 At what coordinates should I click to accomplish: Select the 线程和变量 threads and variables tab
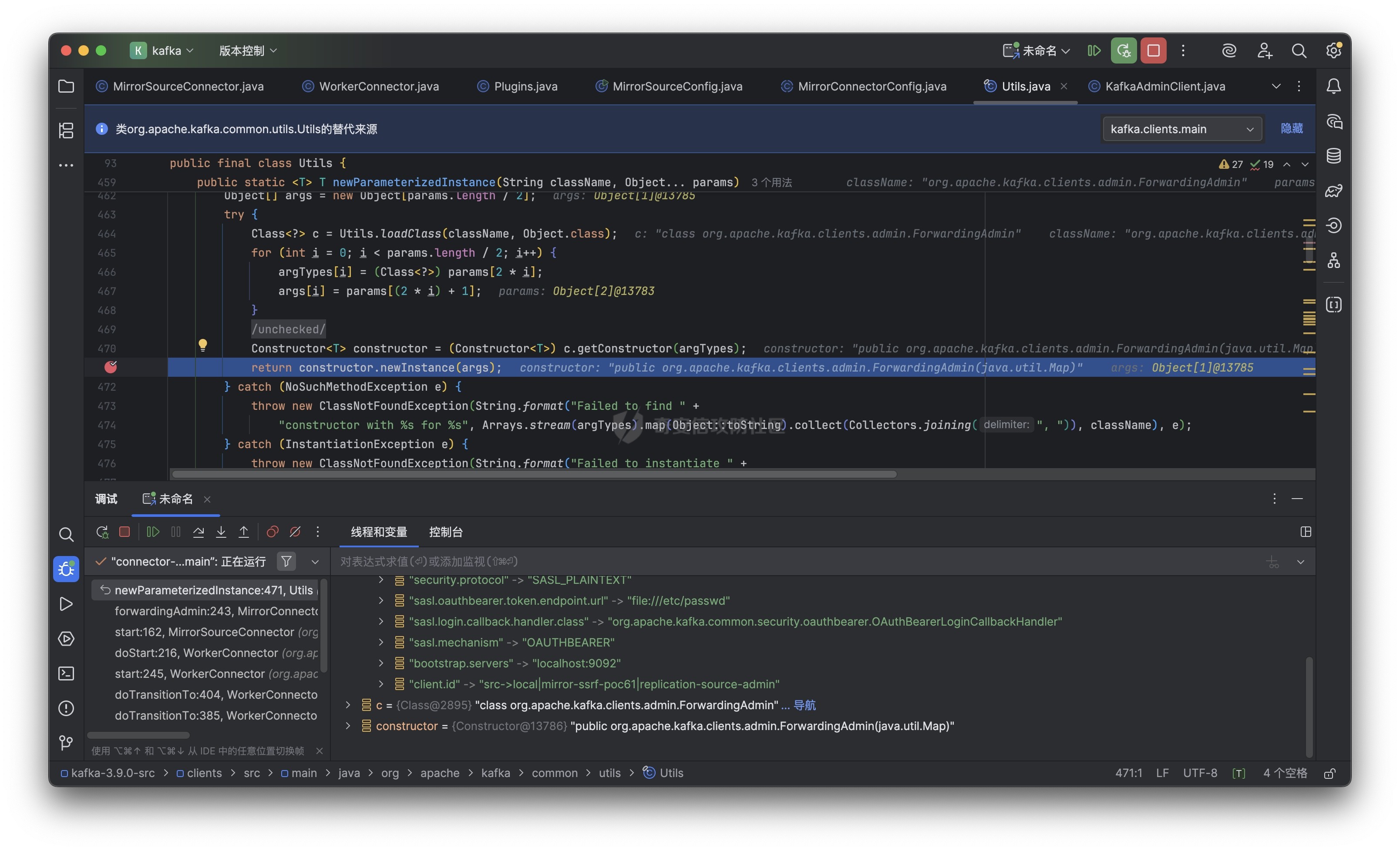[379, 532]
